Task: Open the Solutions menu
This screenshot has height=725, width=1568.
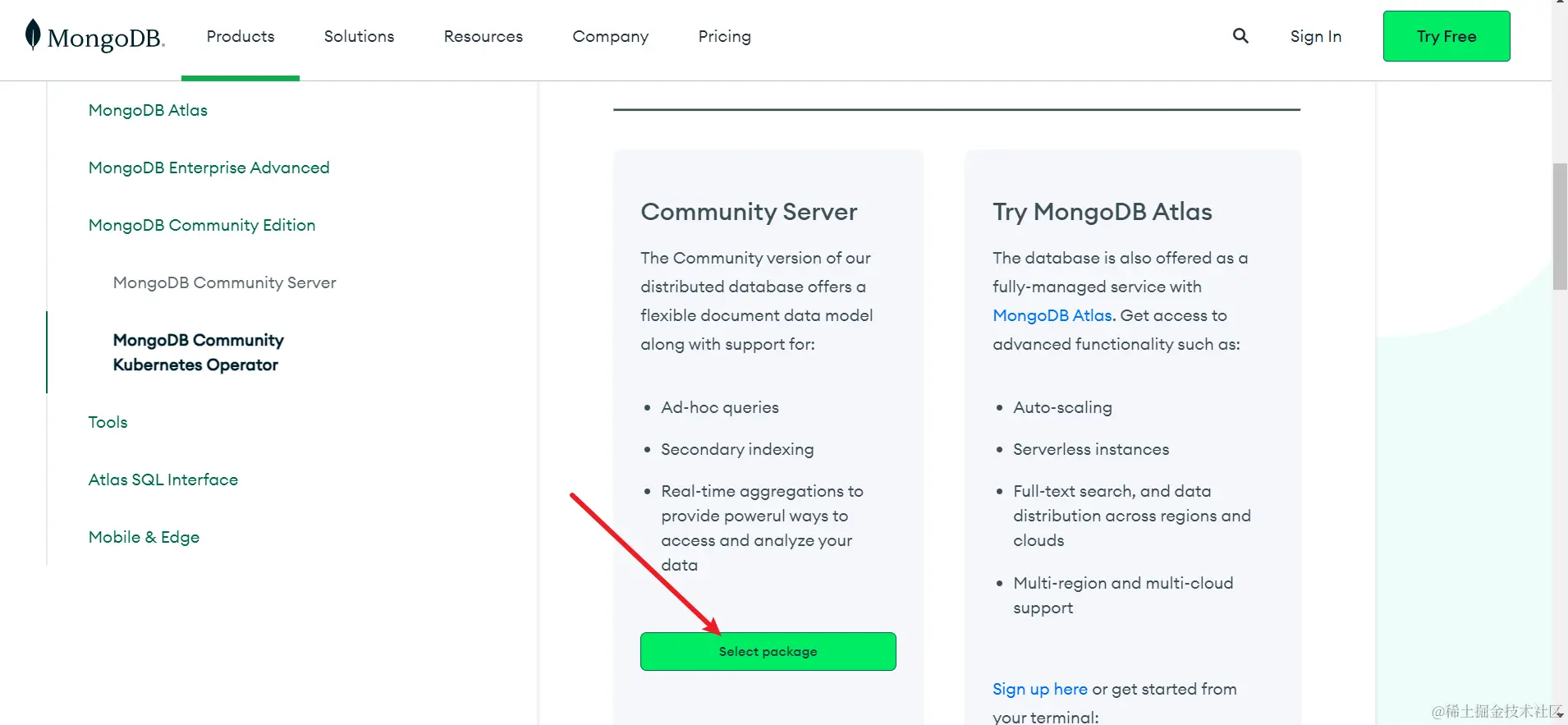Action: (359, 36)
